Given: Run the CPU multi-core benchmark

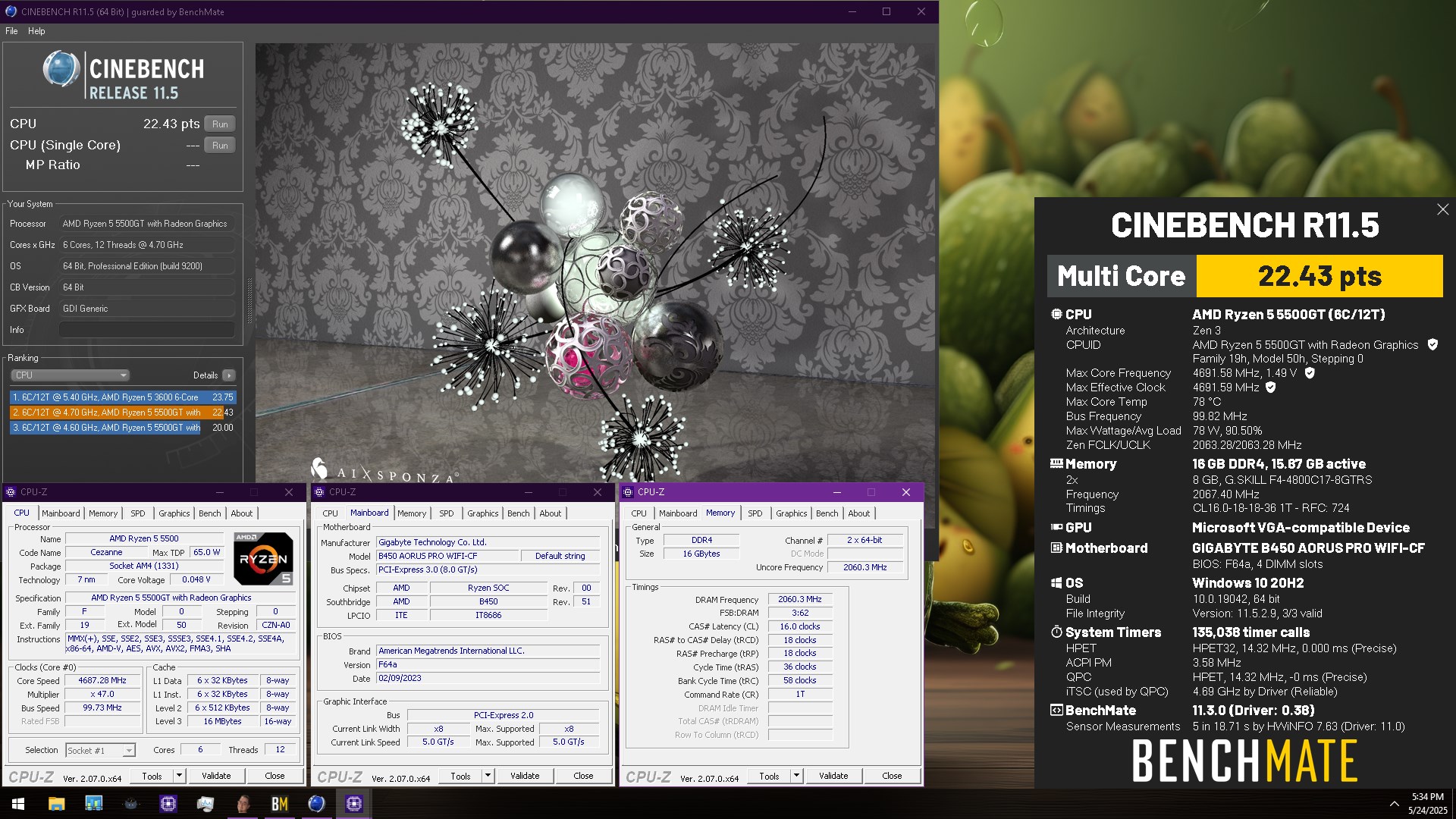Looking at the screenshot, I should (x=220, y=124).
